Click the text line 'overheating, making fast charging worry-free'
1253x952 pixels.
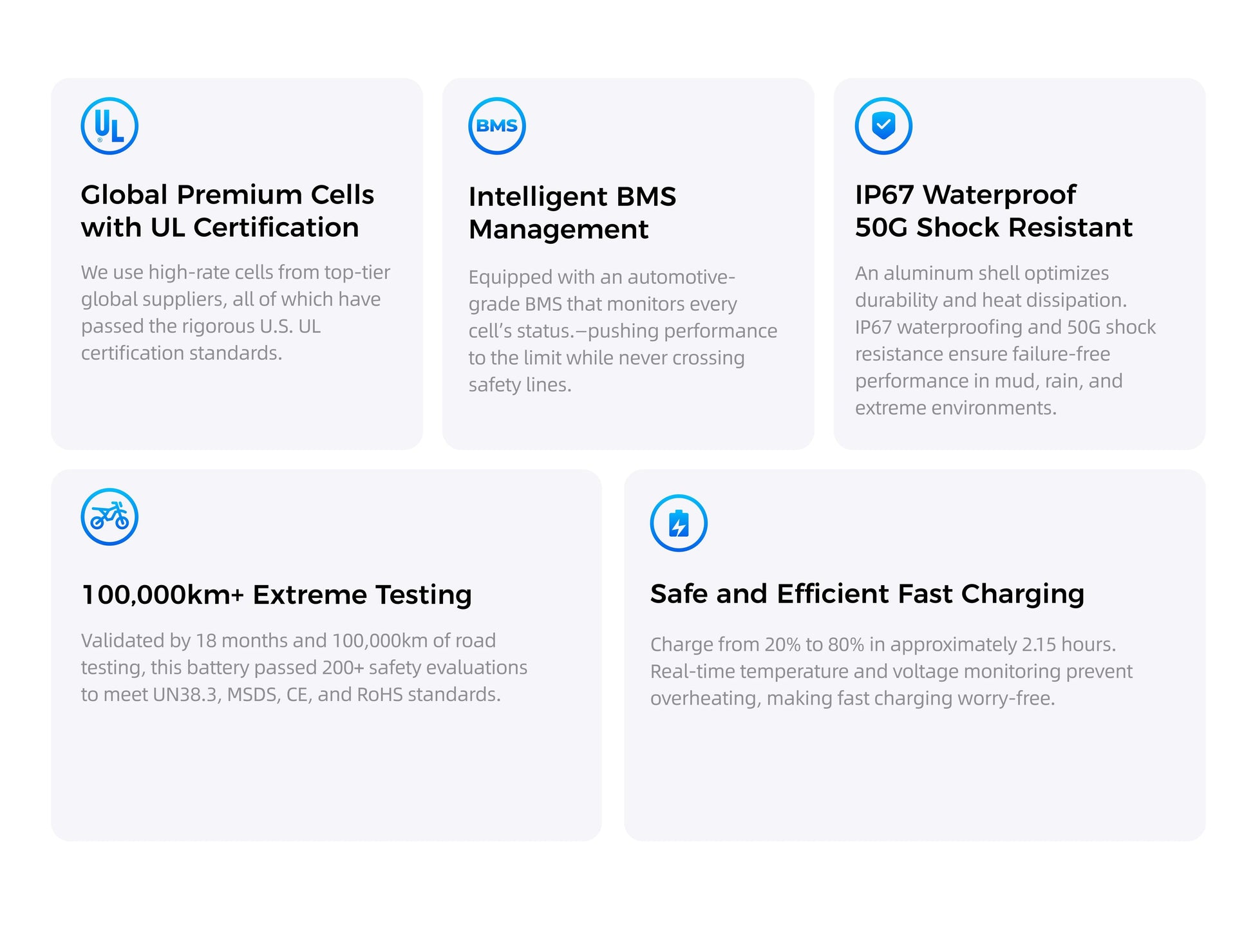853,698
